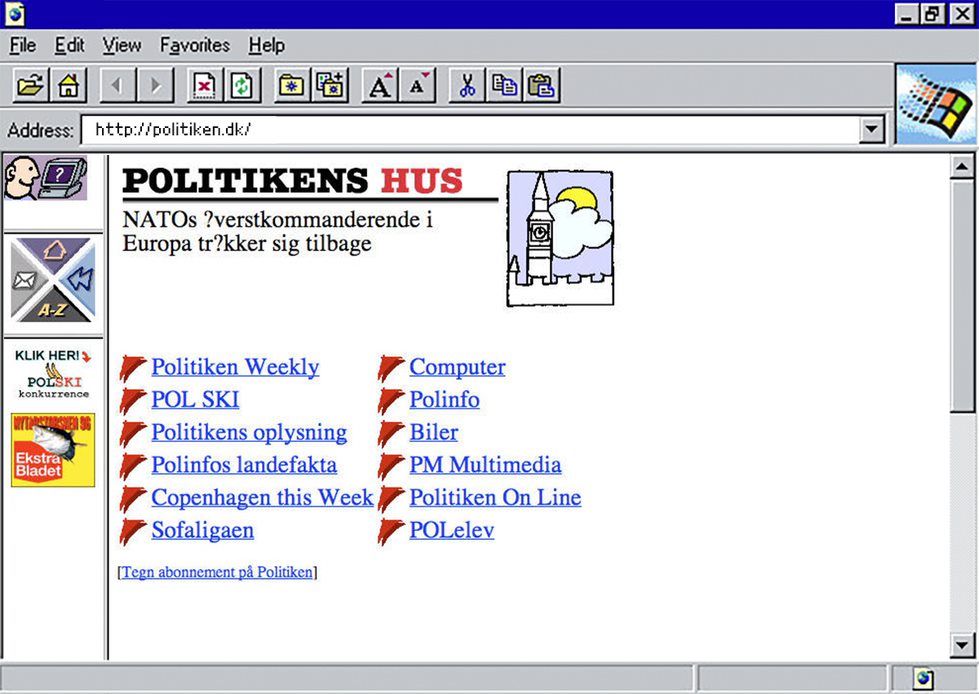Image resolution: width=979 pixels, height=694 pixels.
Task: Increase font size with the large A icon
Action: coord(380,85)
